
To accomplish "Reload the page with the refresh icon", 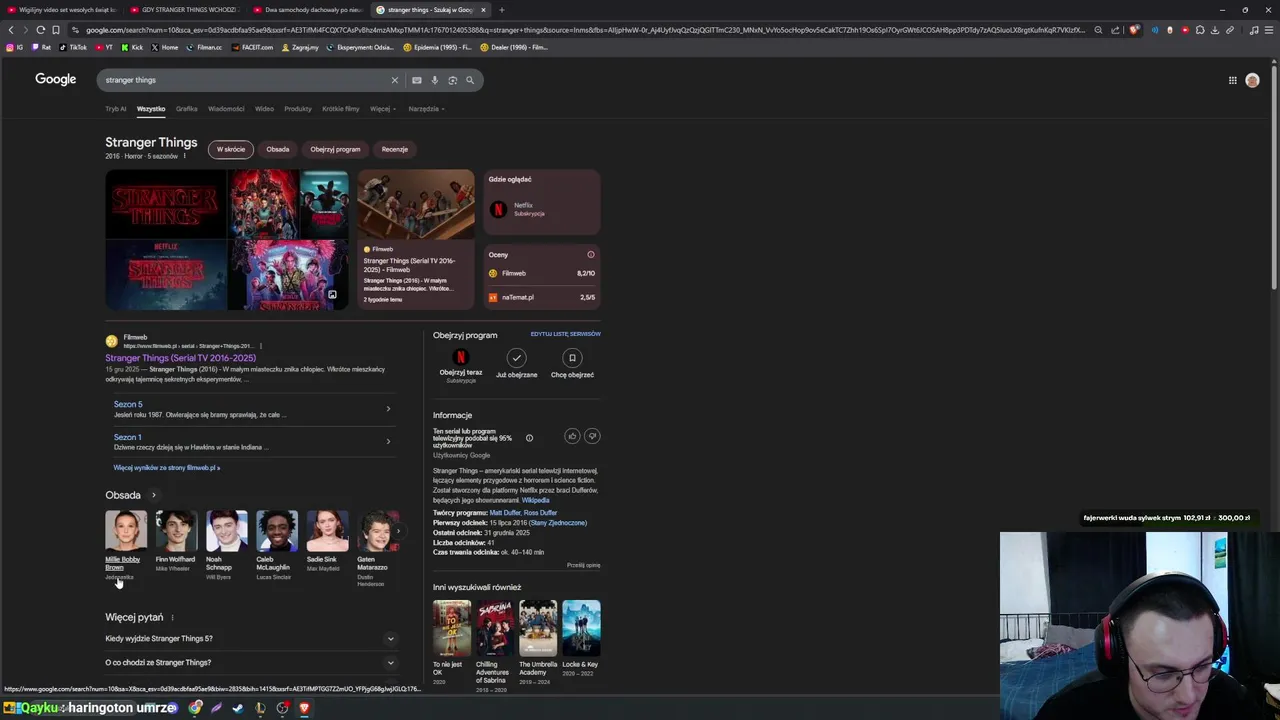I will point(40,30).
